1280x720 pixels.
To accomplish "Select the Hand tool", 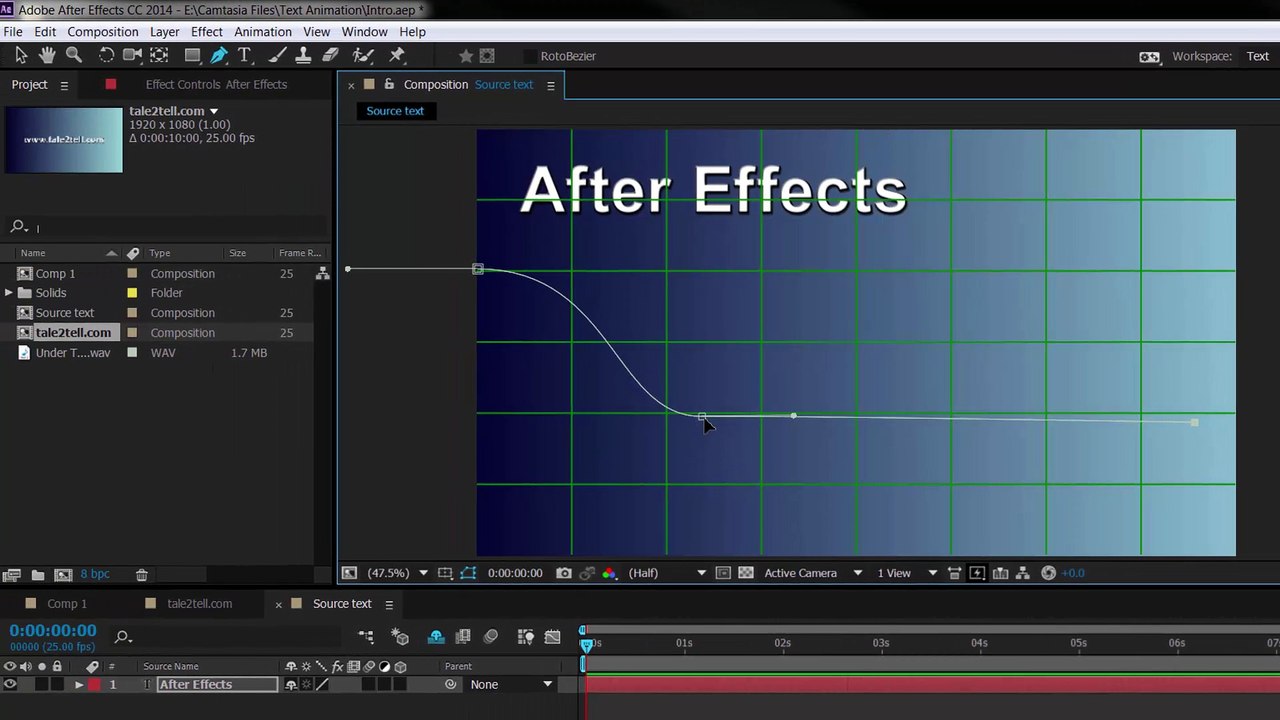I will coord(47,56).
